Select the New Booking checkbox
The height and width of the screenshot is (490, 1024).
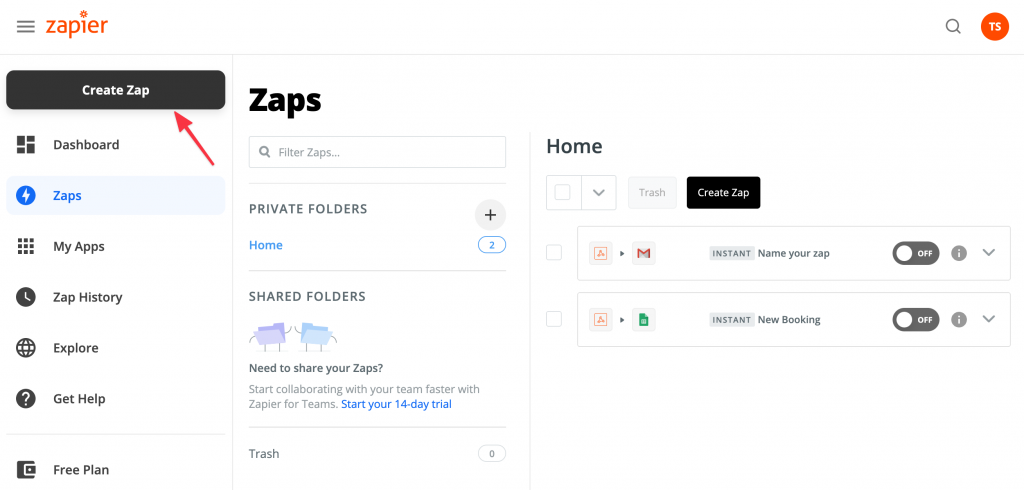pyautogui.click(x=554, y=319)
